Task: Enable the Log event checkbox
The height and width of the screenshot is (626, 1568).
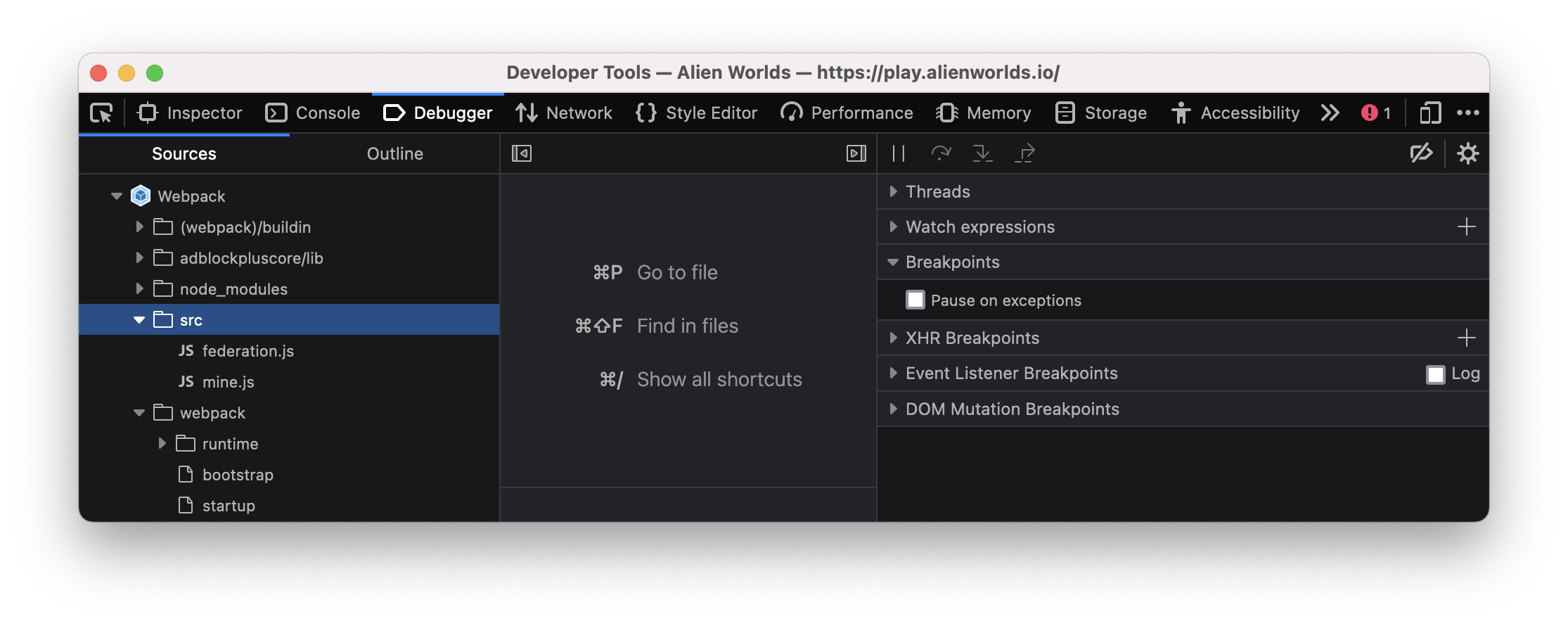Action: click(1436, 373)
